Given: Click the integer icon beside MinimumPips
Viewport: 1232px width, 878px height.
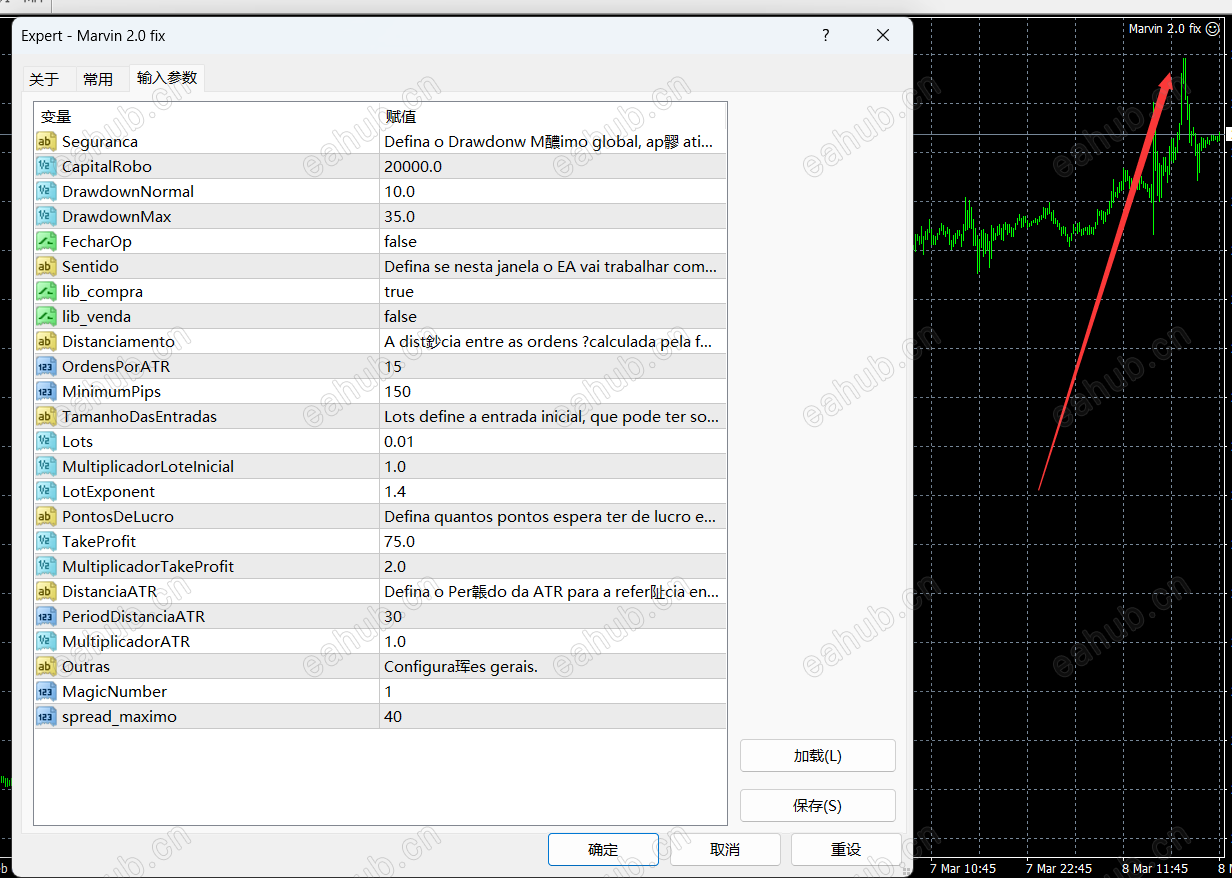Looking at the screenshot, I should (x=46, y=392).
